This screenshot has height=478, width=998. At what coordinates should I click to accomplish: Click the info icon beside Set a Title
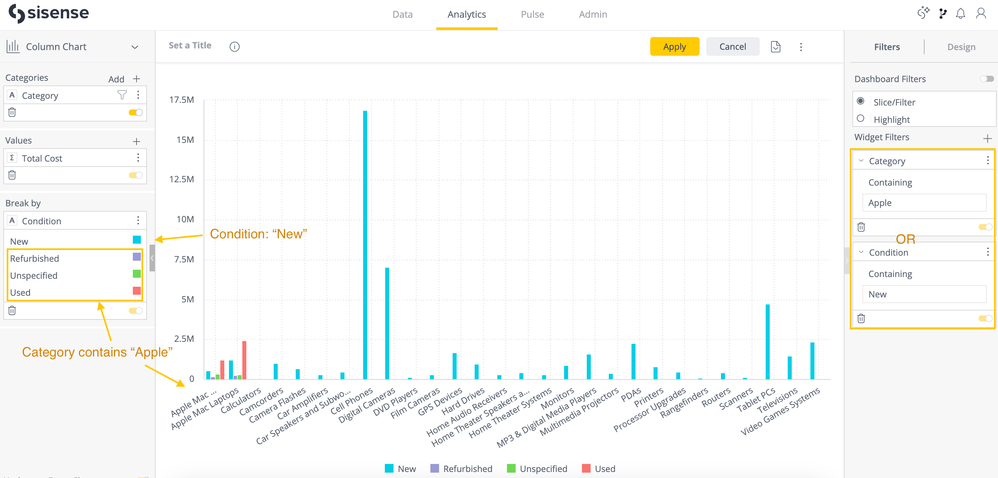[x=235, y=47]
